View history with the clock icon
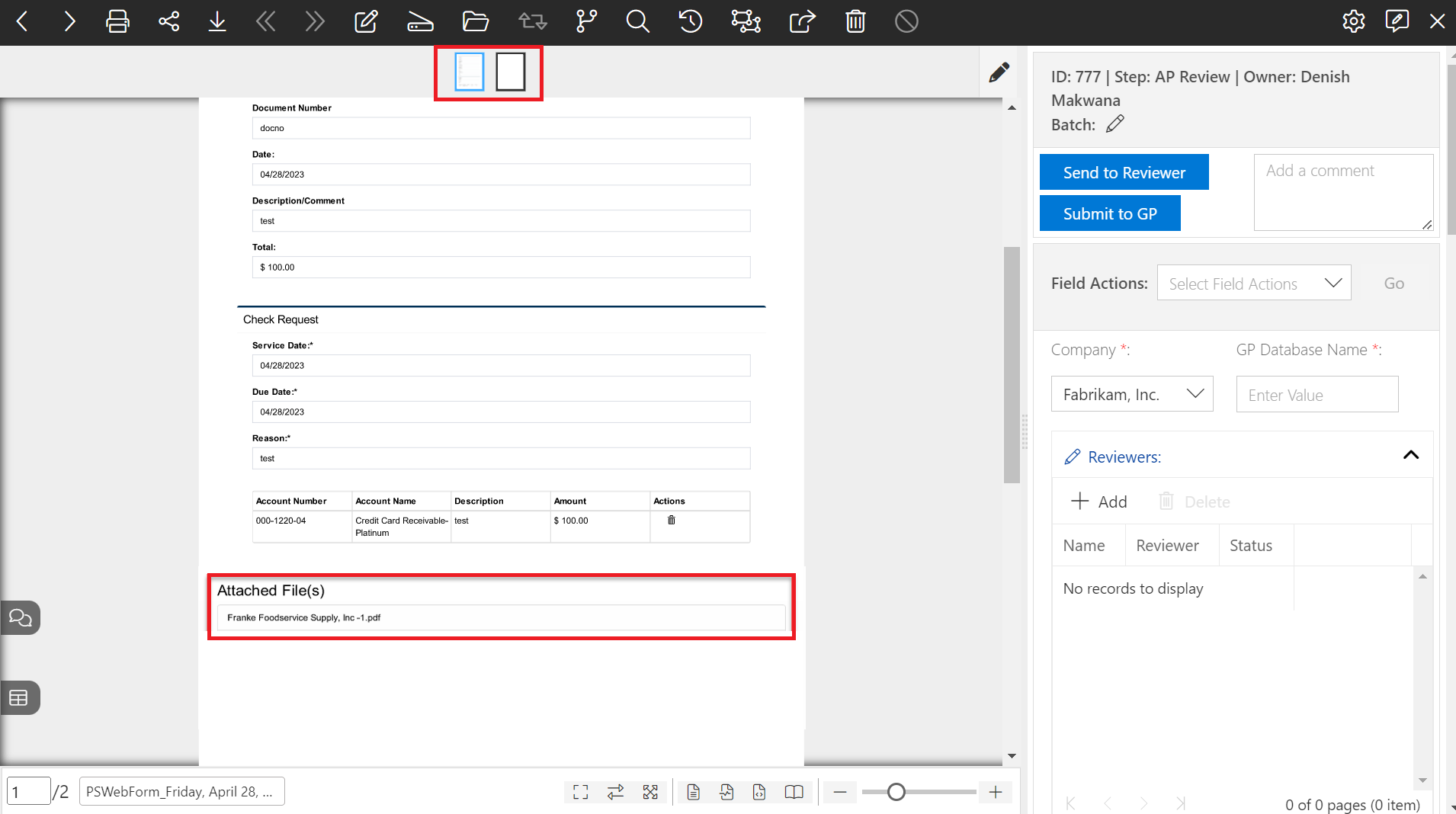 coord(691,21)
